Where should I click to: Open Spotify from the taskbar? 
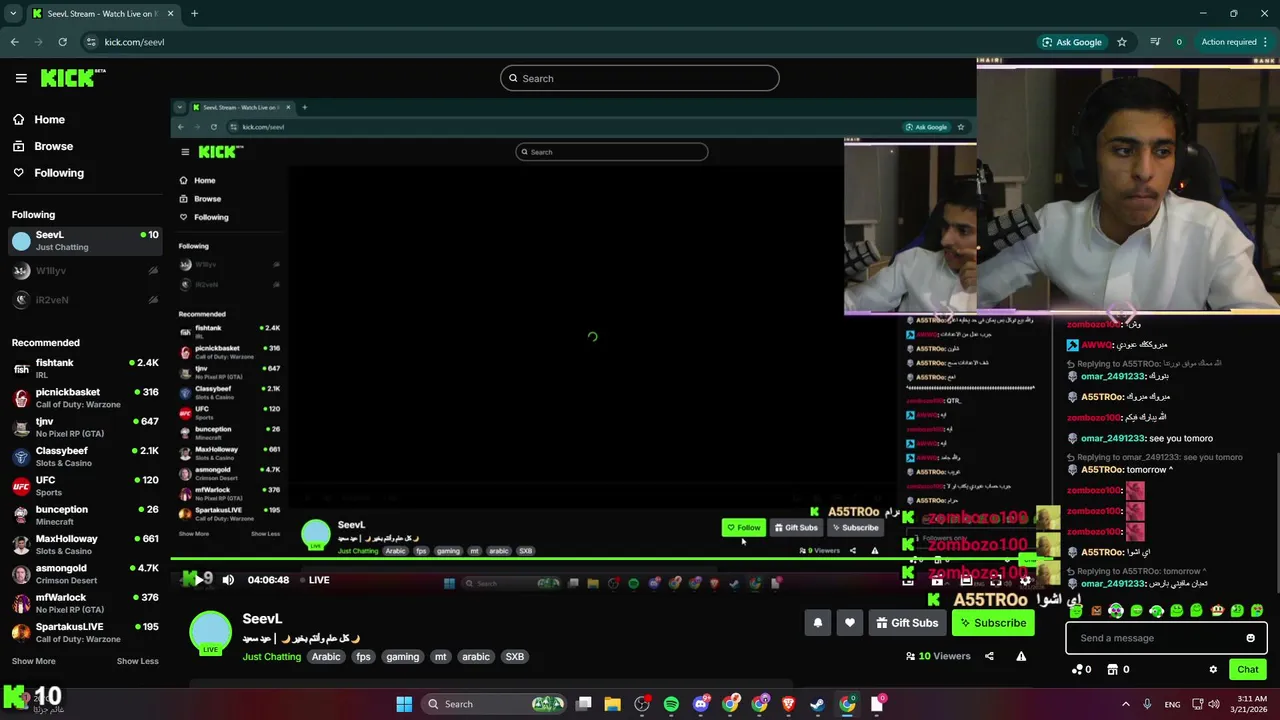pyautogui.click(x=671, y=704)
